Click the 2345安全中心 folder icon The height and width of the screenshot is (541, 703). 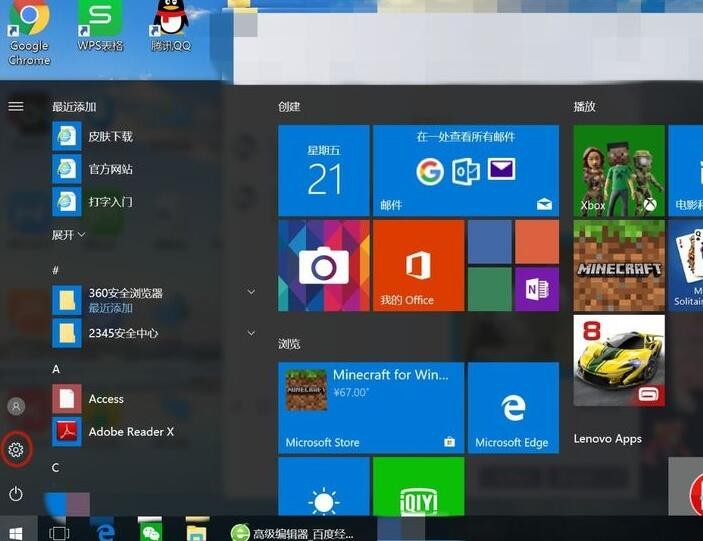(67, 333)
